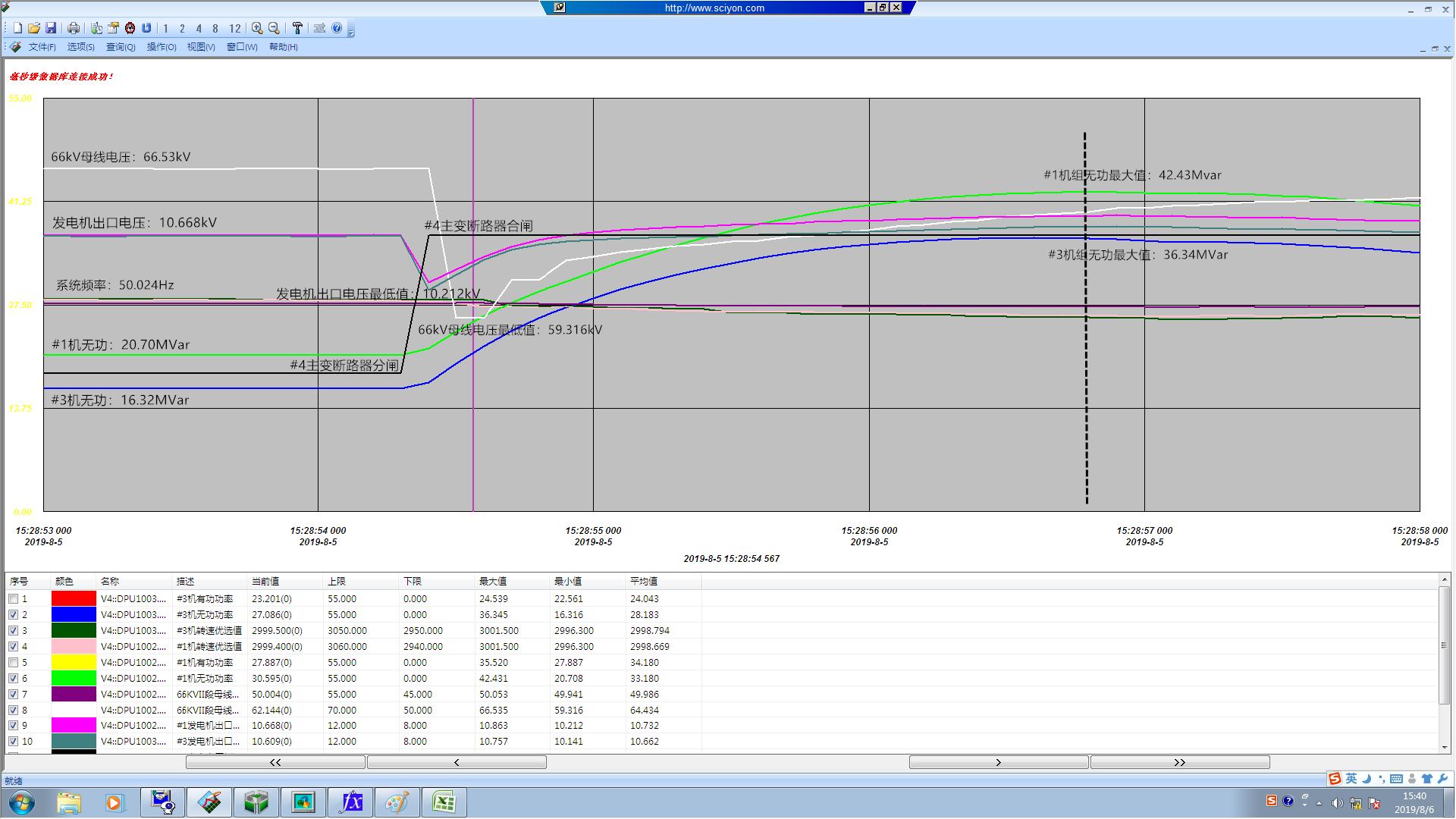Click the blue refresh U icon

click(146, 28)
